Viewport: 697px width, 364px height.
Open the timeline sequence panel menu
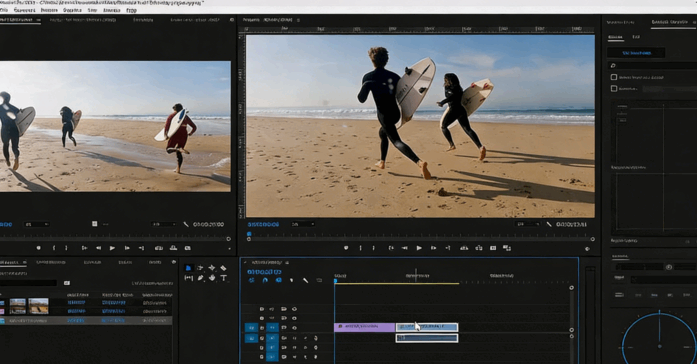point(287,263)
